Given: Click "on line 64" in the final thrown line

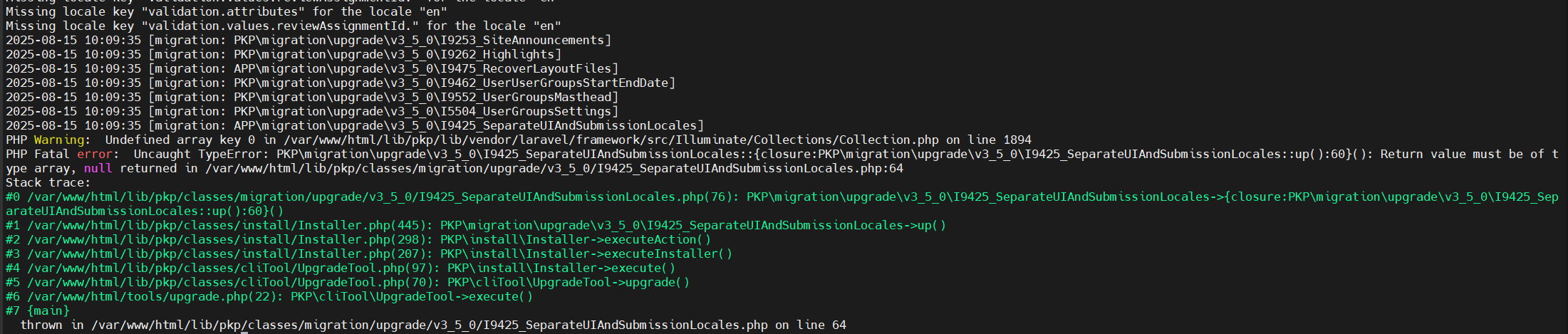Looking at the screenshot, I should coord(810,325).
